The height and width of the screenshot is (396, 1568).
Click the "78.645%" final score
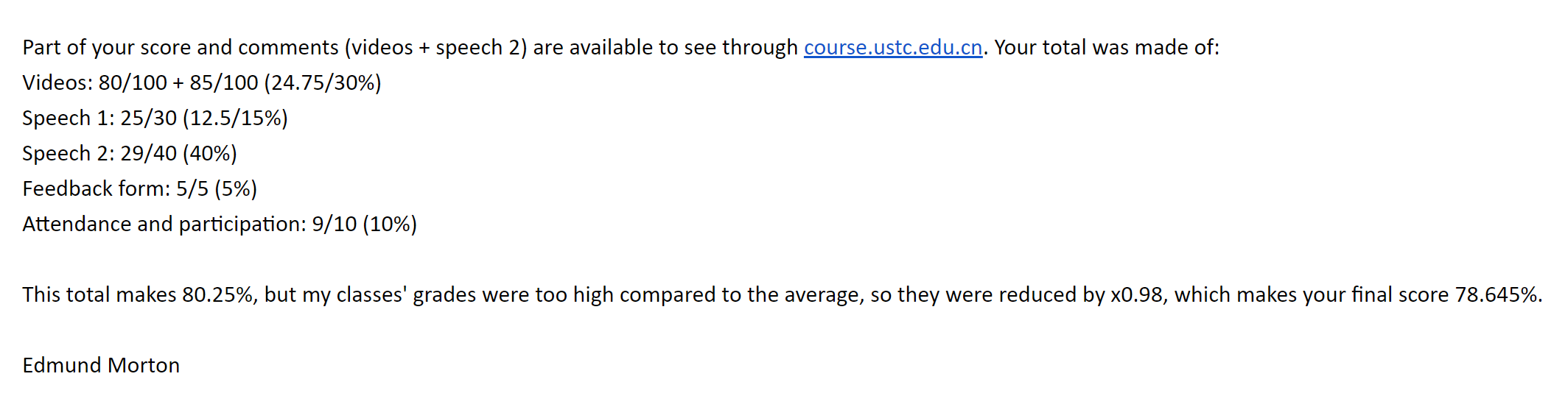1497,295
